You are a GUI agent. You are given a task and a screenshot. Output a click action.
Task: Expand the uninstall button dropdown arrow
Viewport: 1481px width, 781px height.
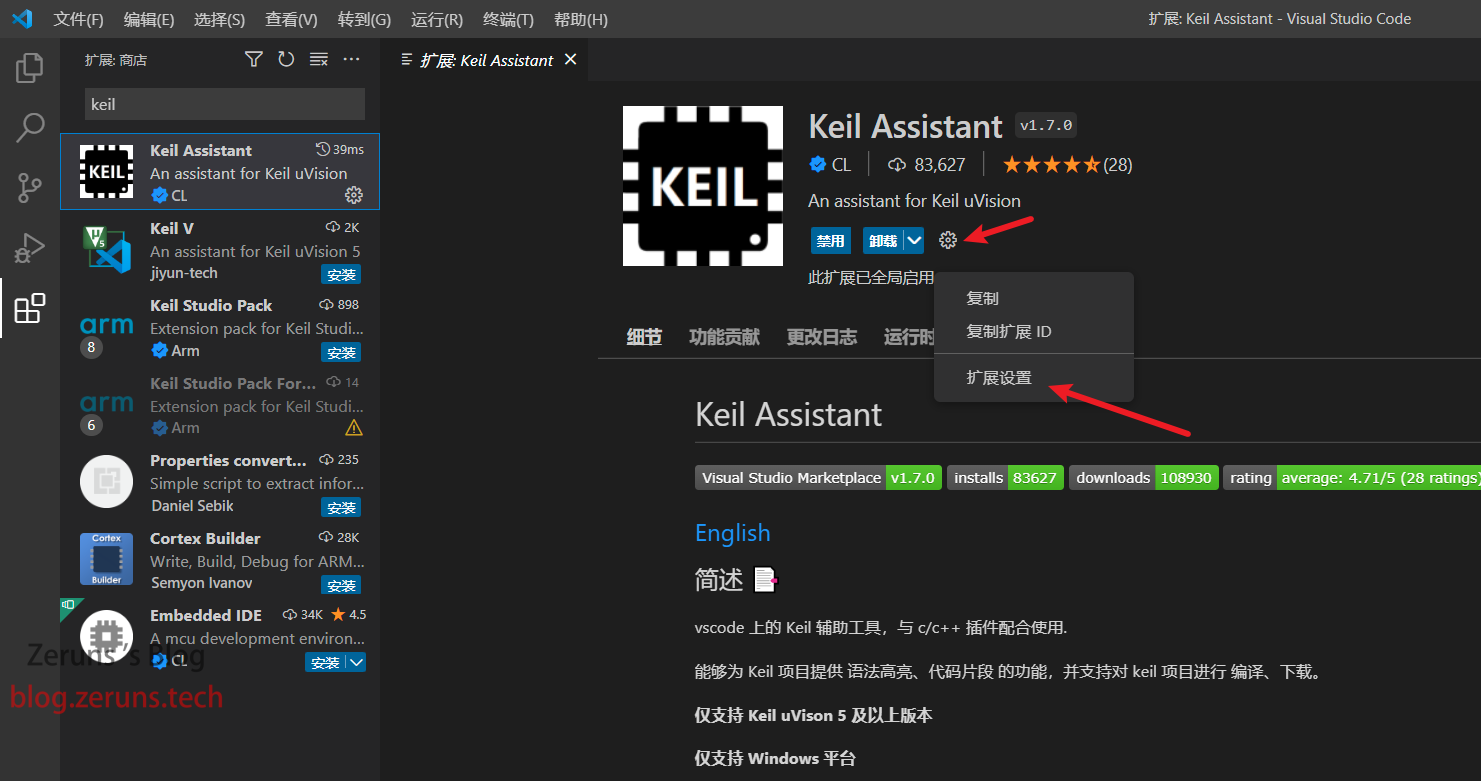[x=913, y=240]
